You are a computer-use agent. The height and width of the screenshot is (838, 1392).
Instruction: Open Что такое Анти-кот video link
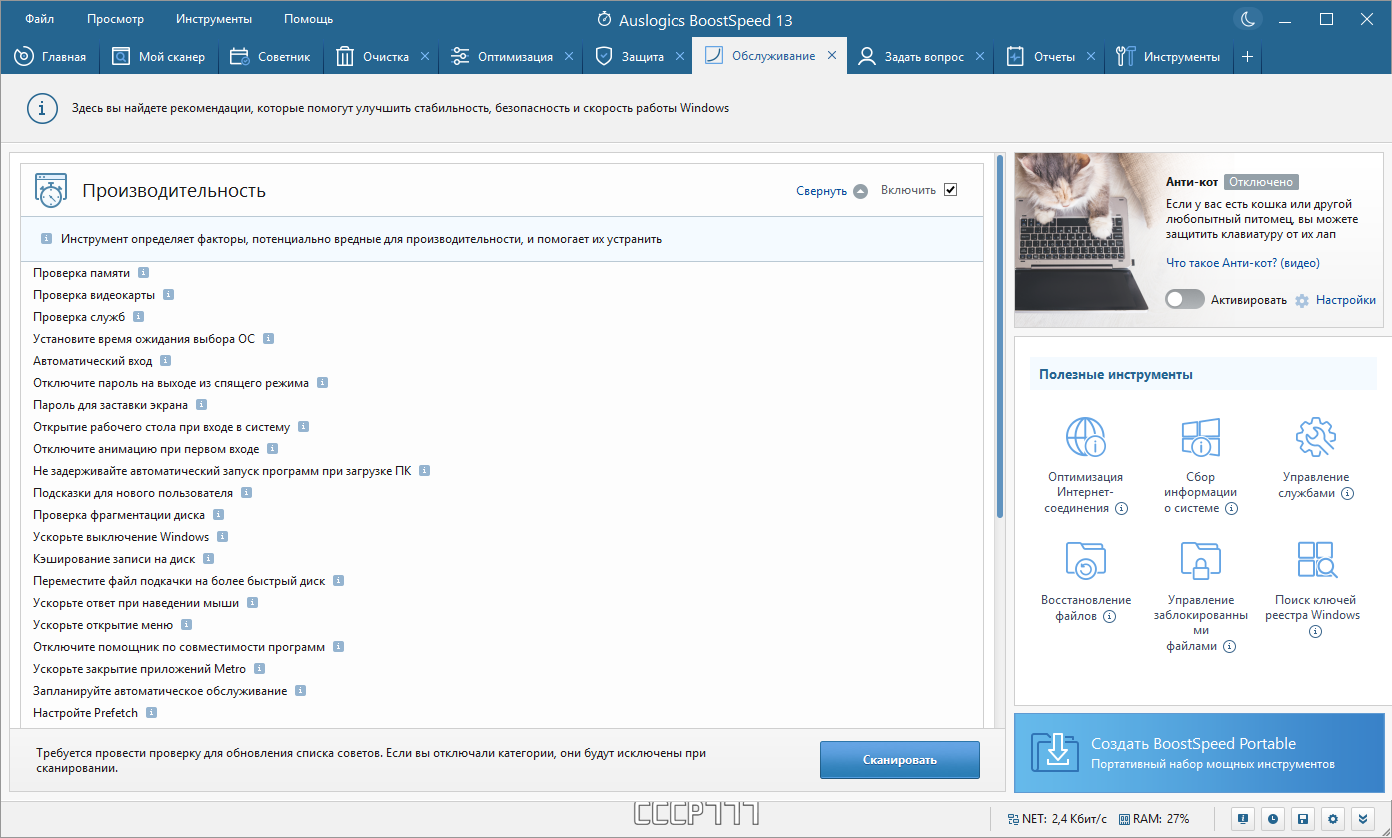(1243, 263)
